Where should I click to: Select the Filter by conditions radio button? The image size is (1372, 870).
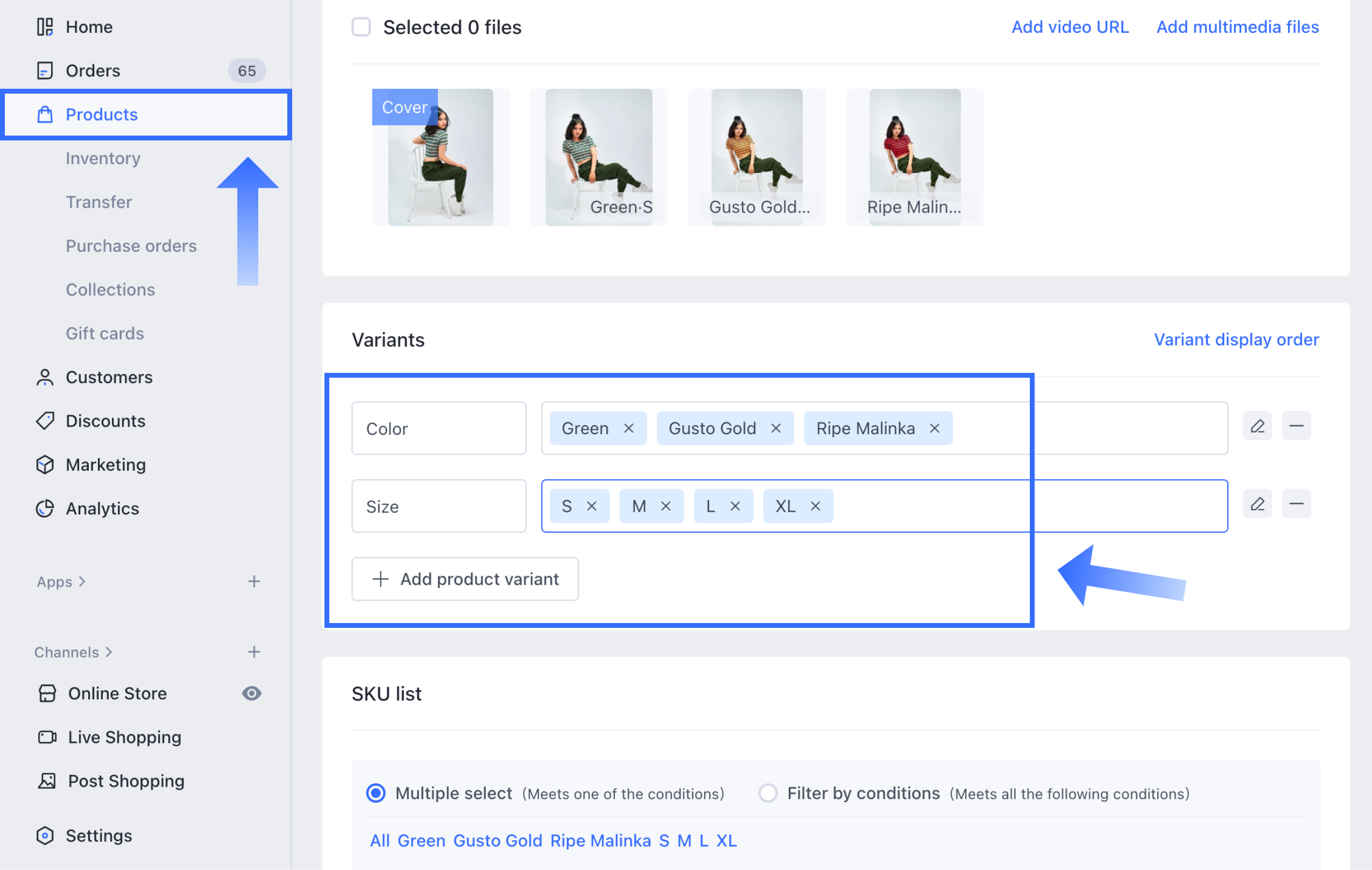(767, 793)
